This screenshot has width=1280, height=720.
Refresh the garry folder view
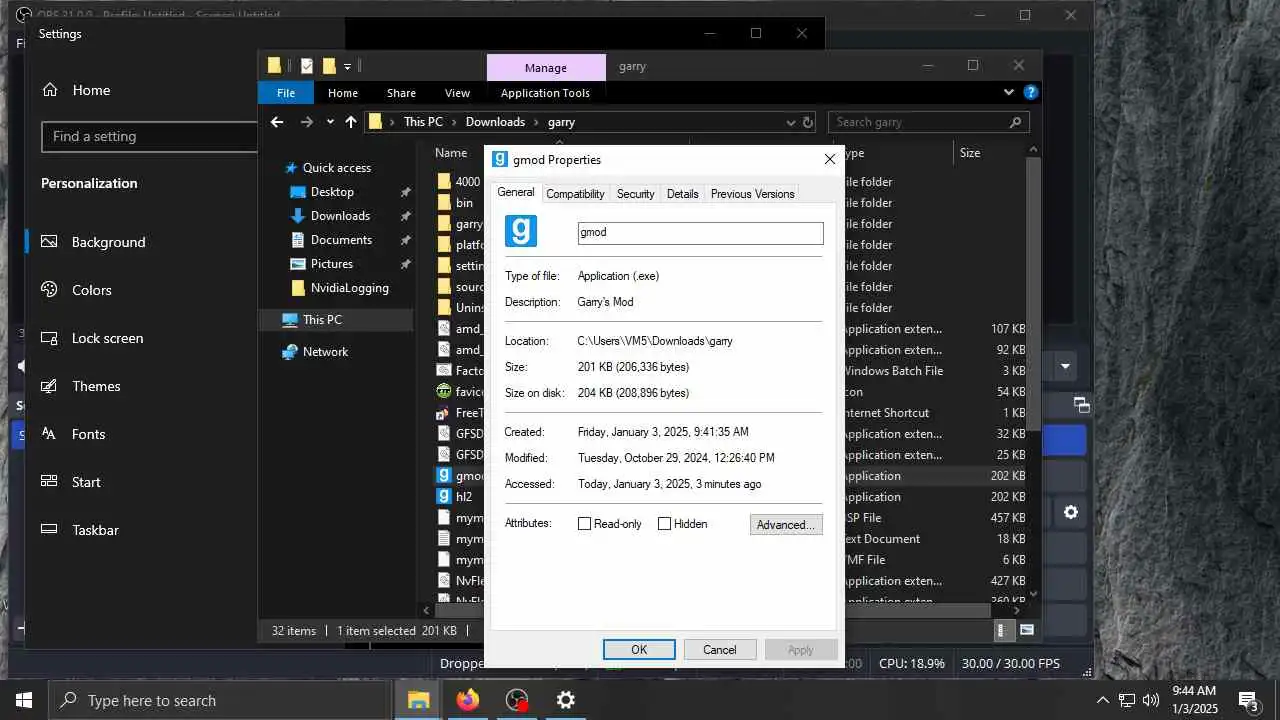[x=808, y=122]
